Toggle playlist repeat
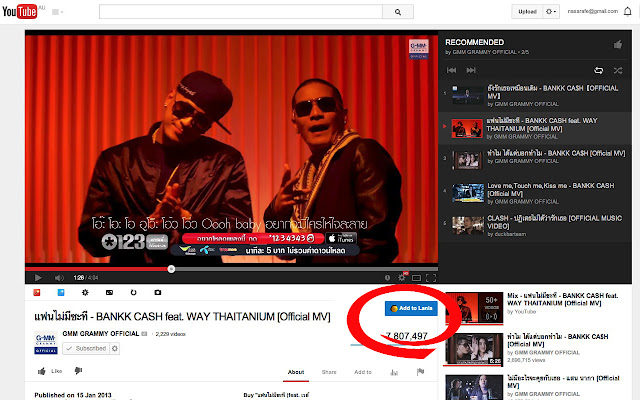Screen dimensions: 640x400 598,71
